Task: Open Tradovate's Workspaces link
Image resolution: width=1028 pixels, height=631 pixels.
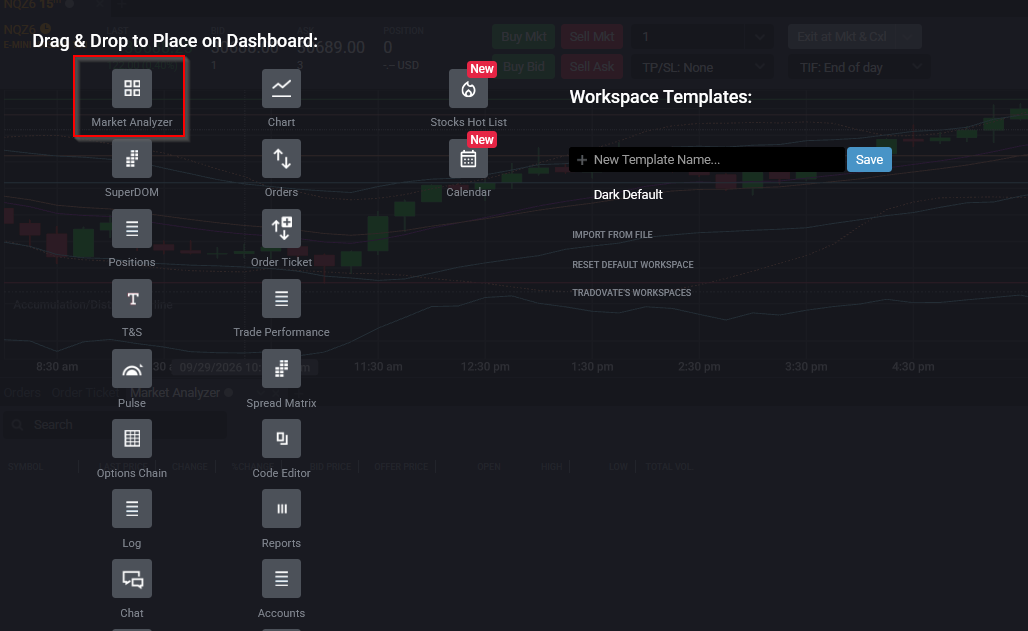Action: pos(631,293)
